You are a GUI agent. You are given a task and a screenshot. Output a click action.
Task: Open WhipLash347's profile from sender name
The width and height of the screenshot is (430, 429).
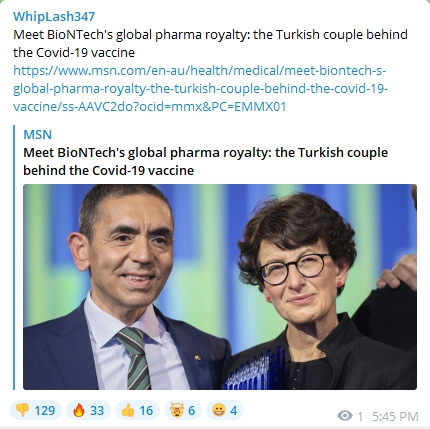click(54, 16)
